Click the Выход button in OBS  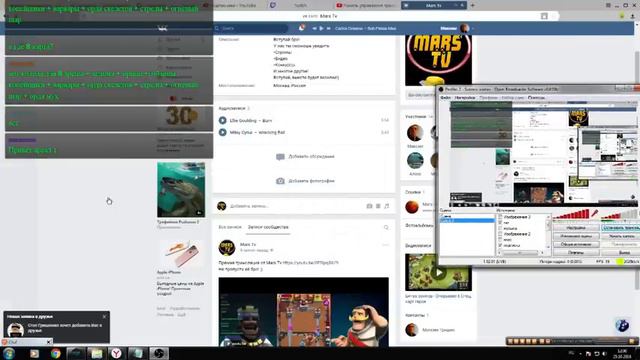point(621,252)
